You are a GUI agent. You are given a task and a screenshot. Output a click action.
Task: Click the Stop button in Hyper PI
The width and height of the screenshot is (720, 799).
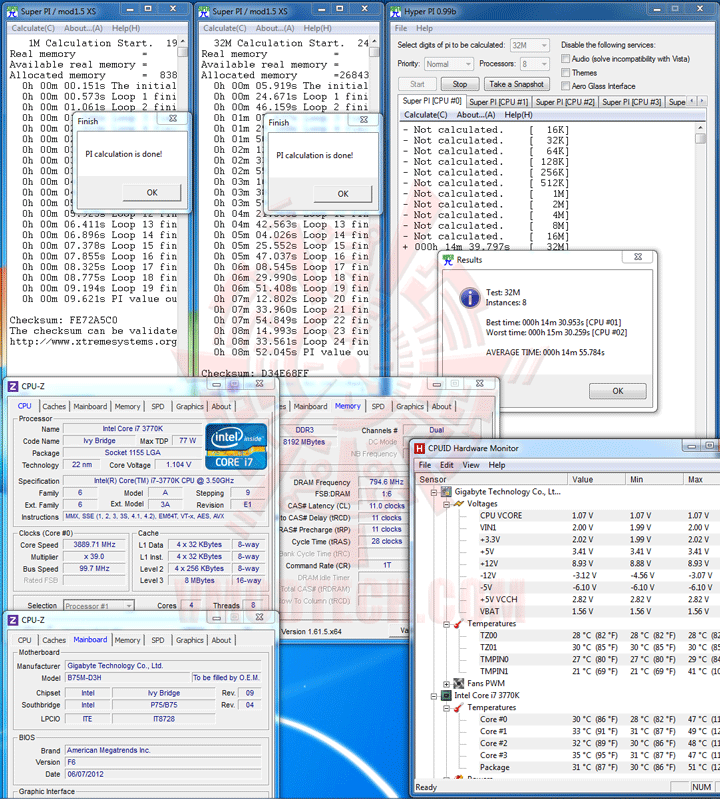click(460, 84)
